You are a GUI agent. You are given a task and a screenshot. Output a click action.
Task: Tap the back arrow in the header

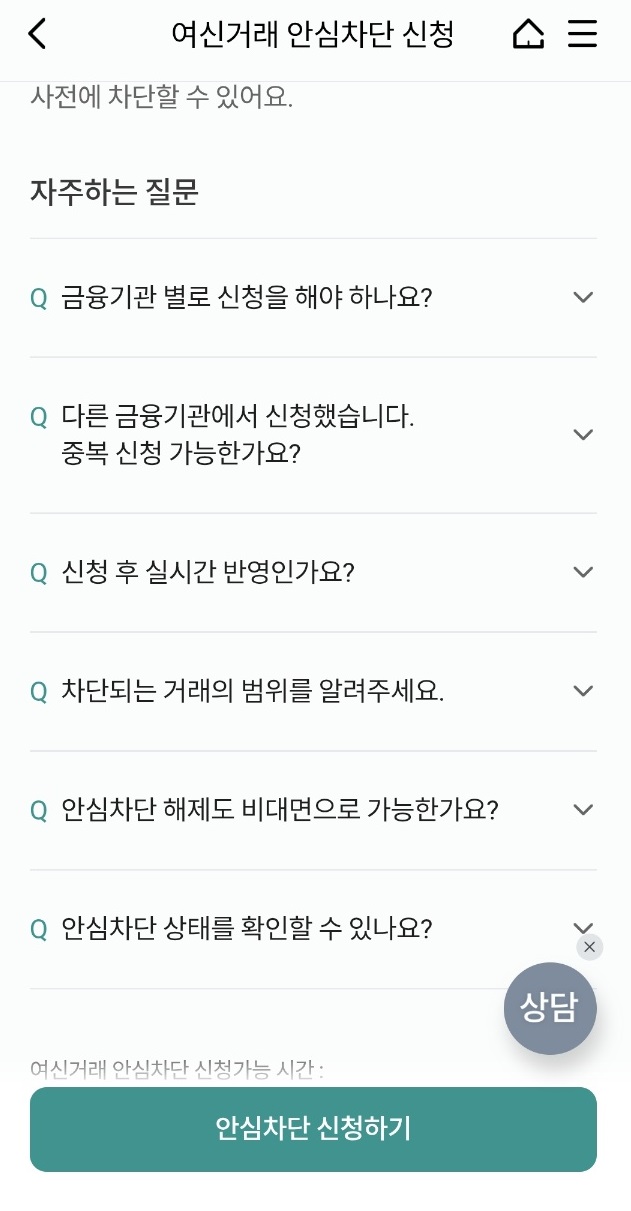35,33
